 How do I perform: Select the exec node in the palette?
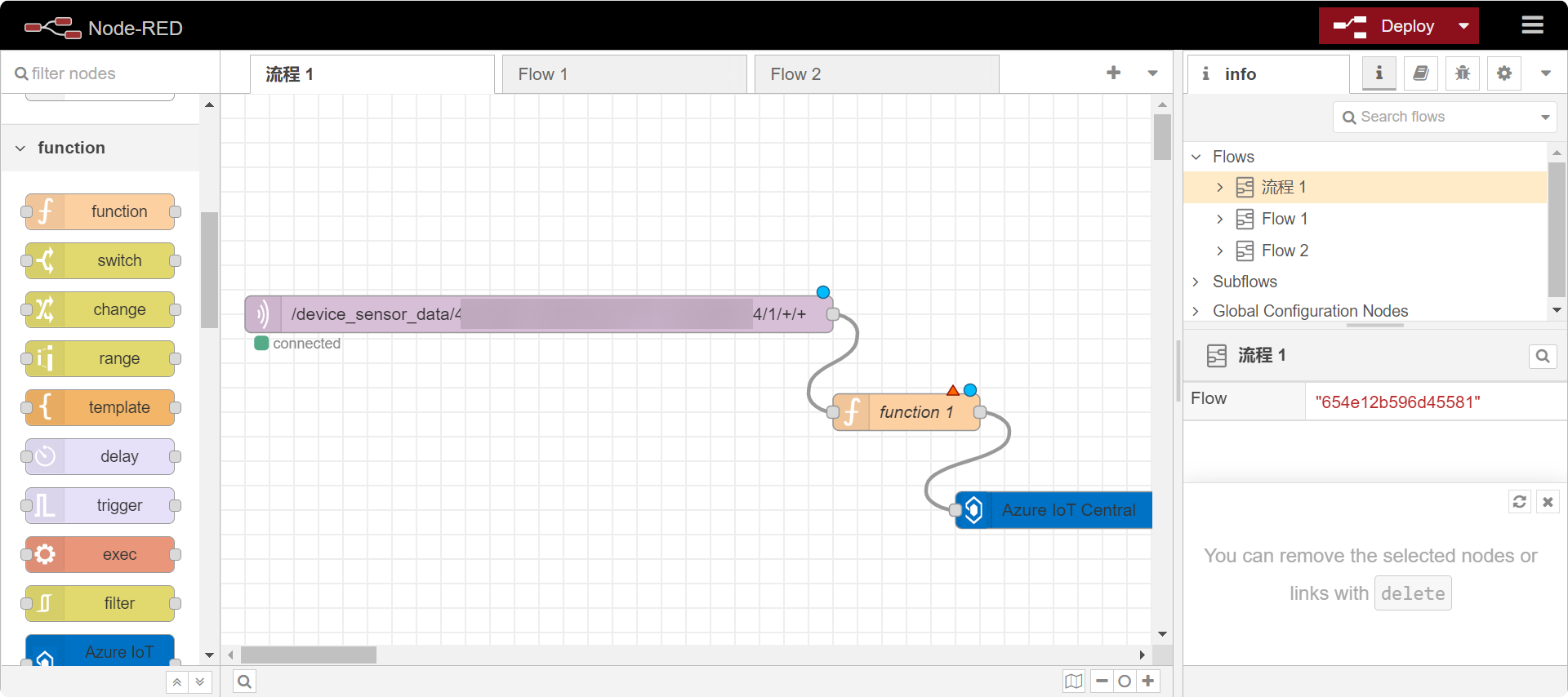click(x=100, y=554)
